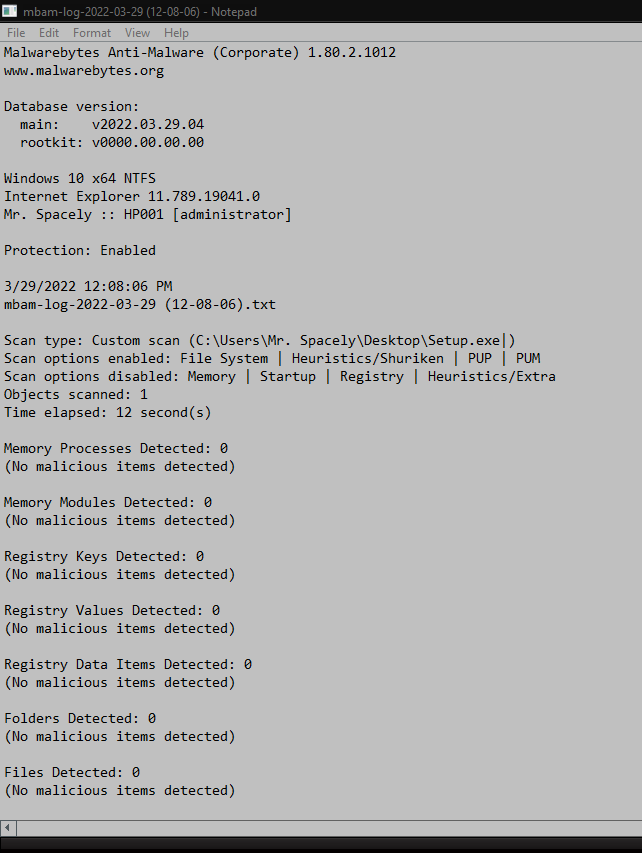Place cursor on www.malwarebytes.org line
The image size is (642, 853).
[84, 71]
